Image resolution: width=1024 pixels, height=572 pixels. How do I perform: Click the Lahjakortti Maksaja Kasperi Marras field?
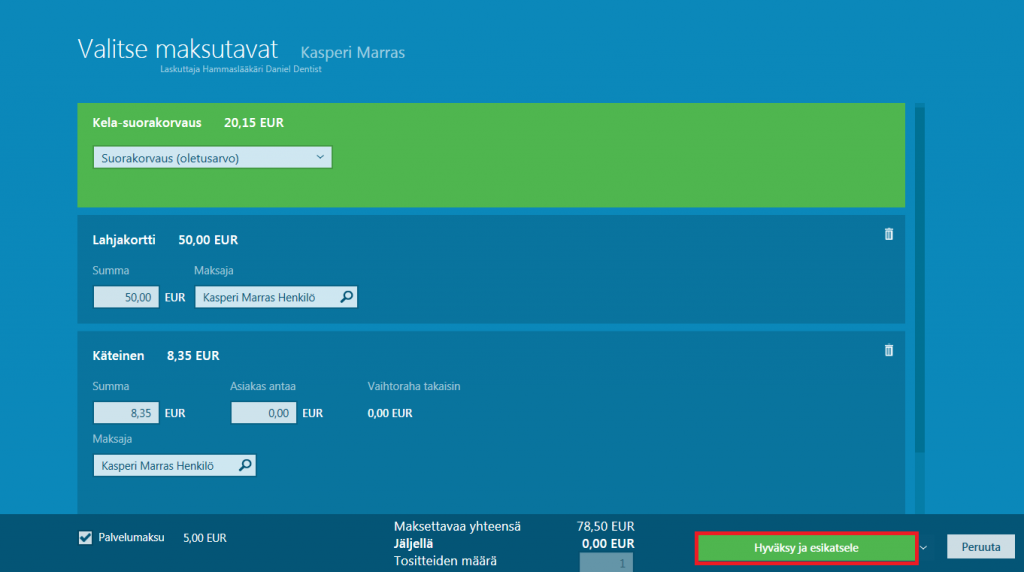[276, 297]
